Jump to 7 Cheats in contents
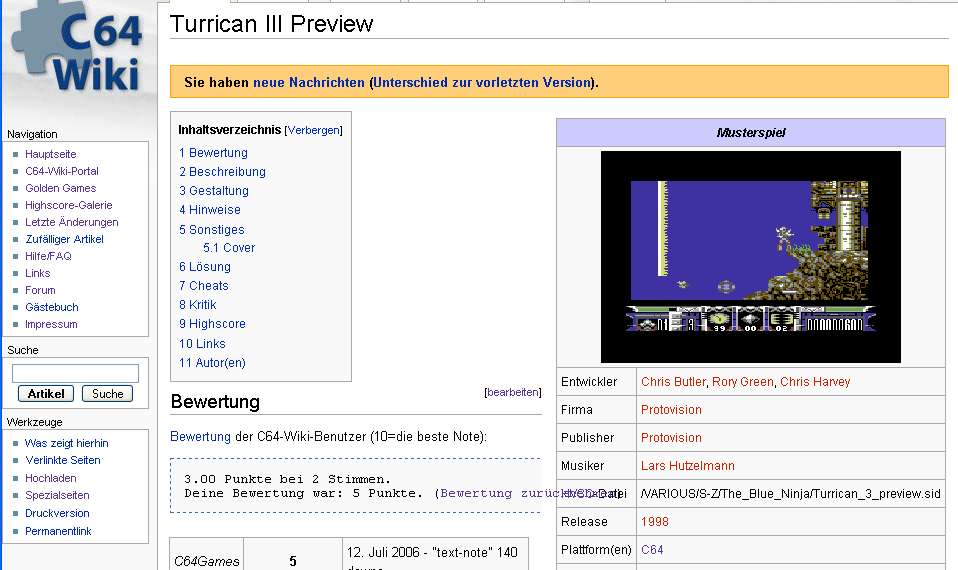The image size is (958, 570). click(204, 286)
